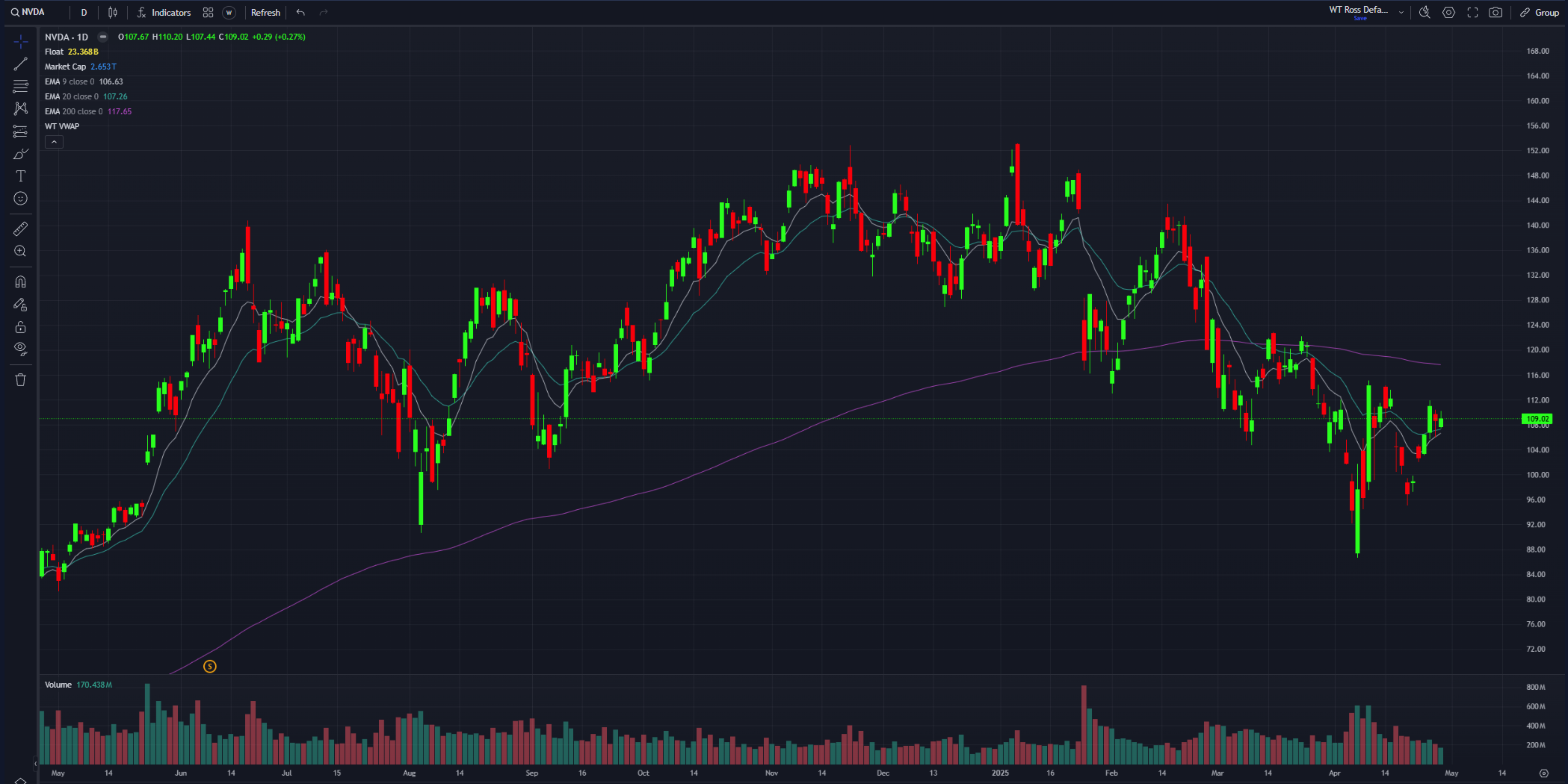This screenshot has width=1568, height=784.
Task: Click the 2025 label on time axis
Action: [1000, 773]
